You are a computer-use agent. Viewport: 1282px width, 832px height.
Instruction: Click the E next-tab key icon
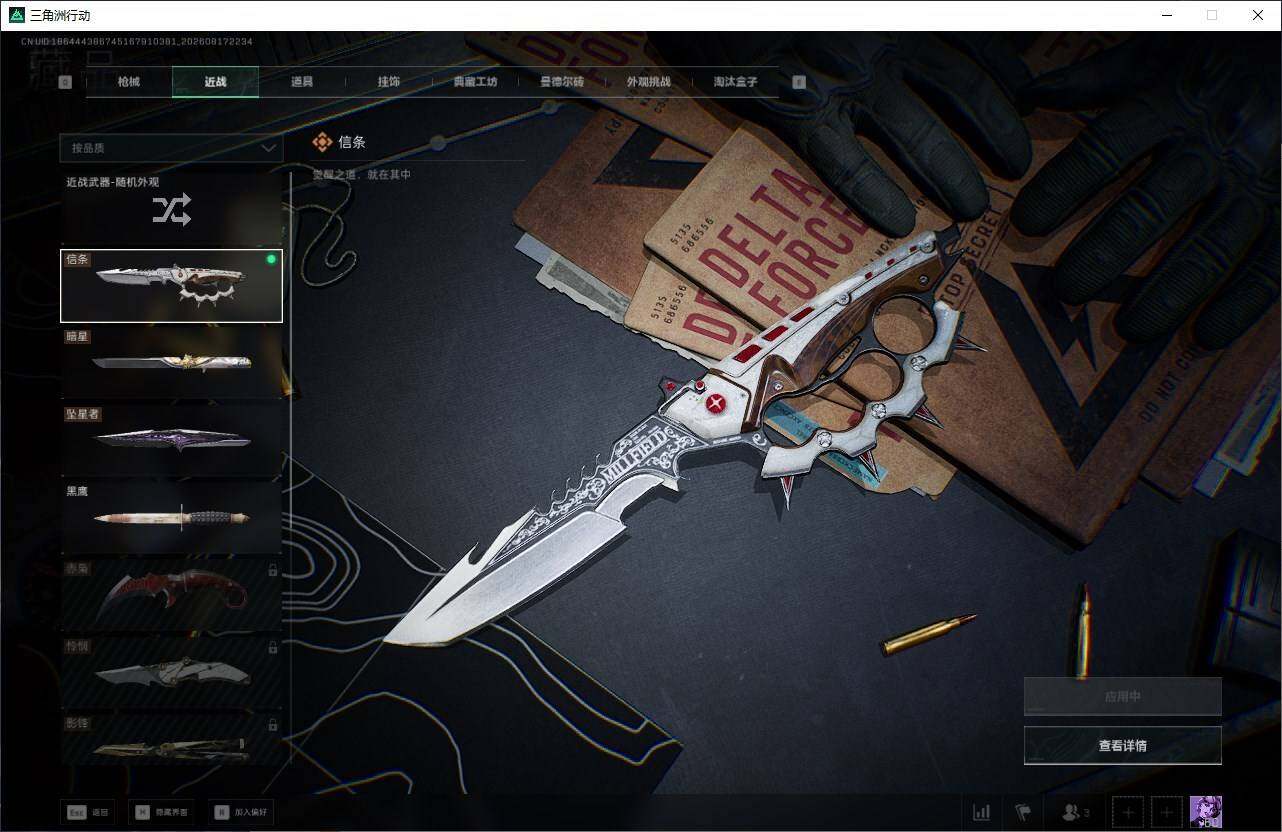point(799,82)
